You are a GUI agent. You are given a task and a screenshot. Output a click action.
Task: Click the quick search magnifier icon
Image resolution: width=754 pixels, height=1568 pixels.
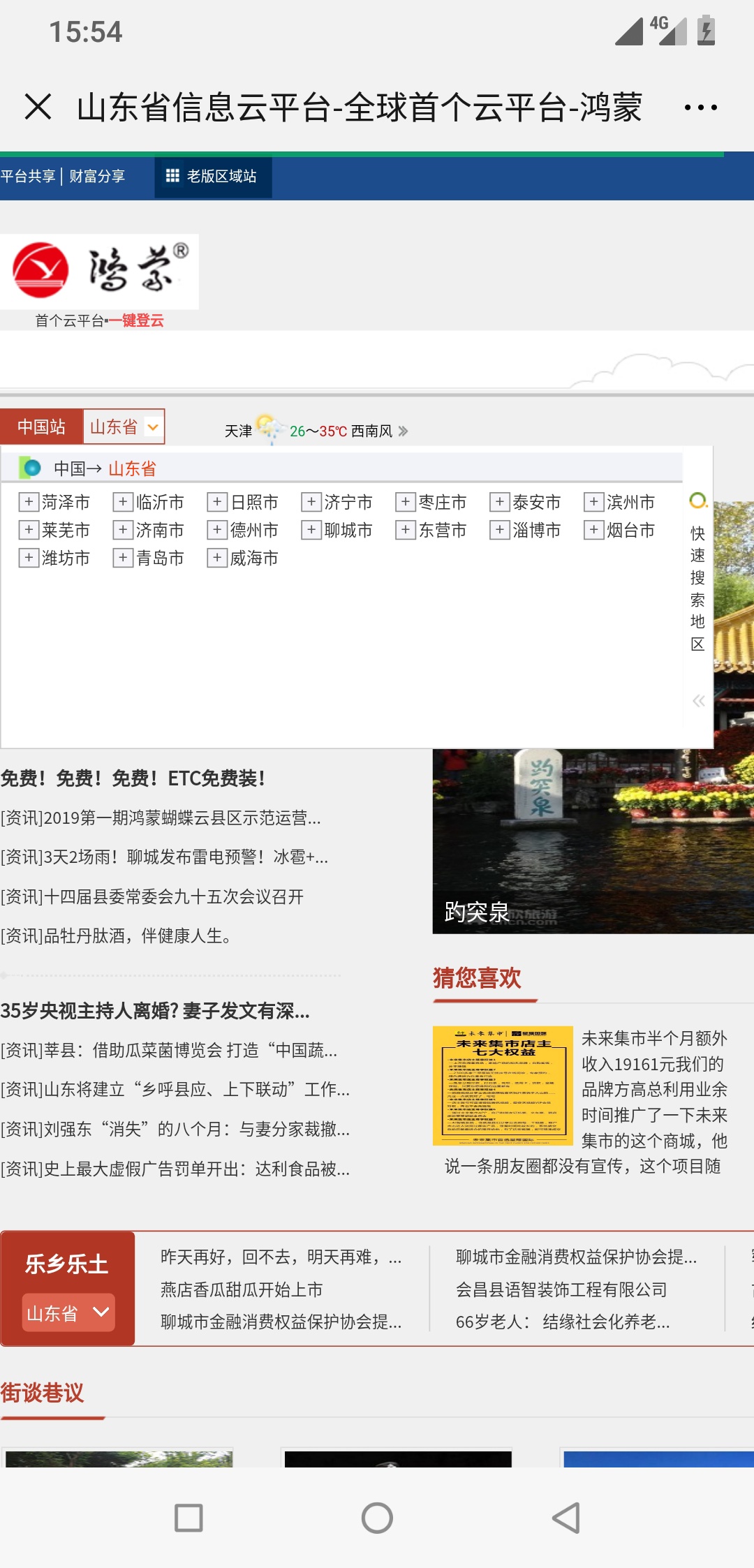pos(698,501)
